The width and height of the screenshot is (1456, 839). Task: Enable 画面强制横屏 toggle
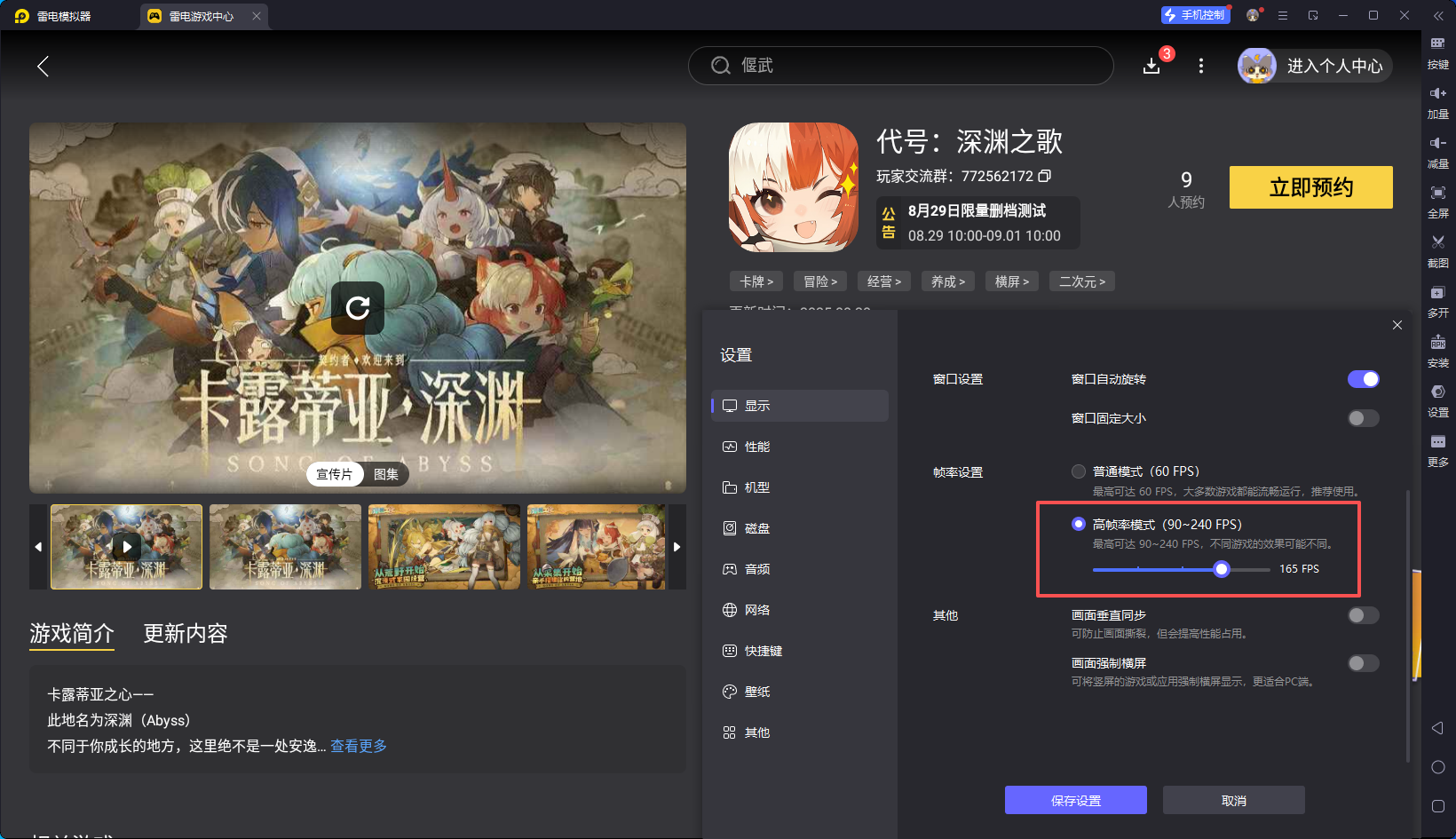(1363, 663)
